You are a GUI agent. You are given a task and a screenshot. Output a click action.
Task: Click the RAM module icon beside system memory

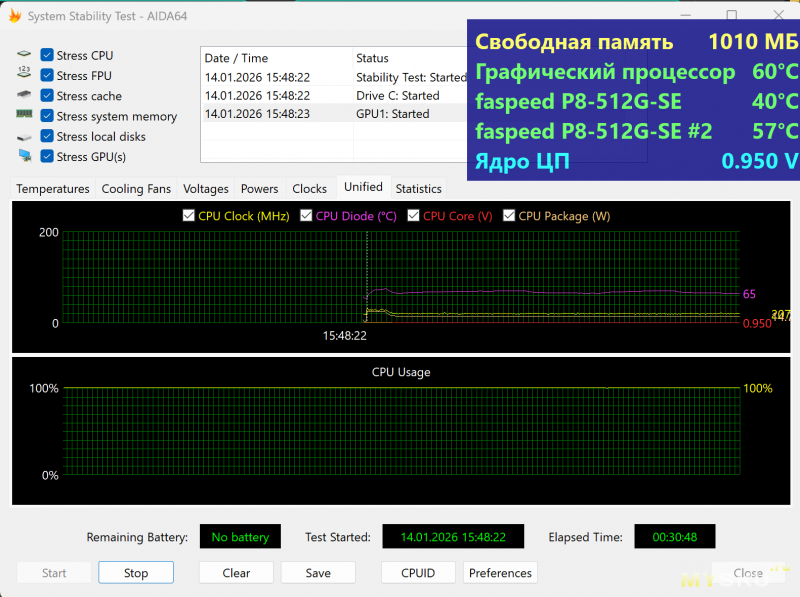click(24, 116)
